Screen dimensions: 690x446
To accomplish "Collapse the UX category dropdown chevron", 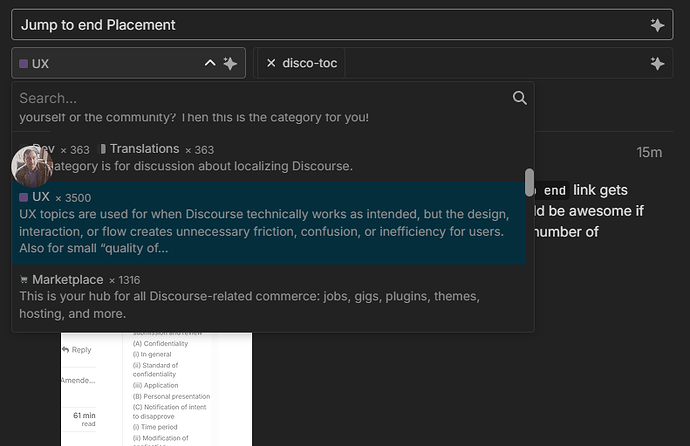I will click(210, 63).
